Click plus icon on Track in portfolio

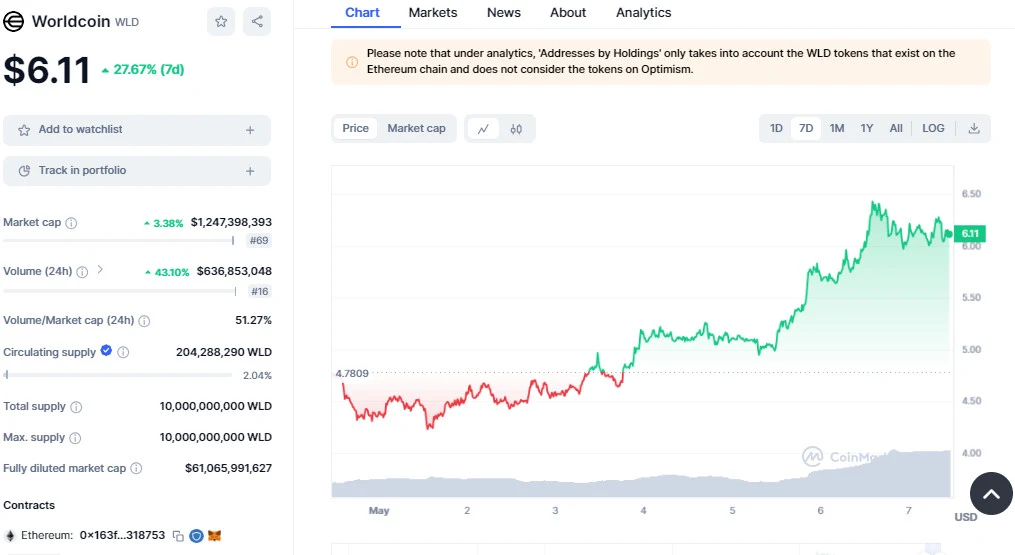pos(250,171)
